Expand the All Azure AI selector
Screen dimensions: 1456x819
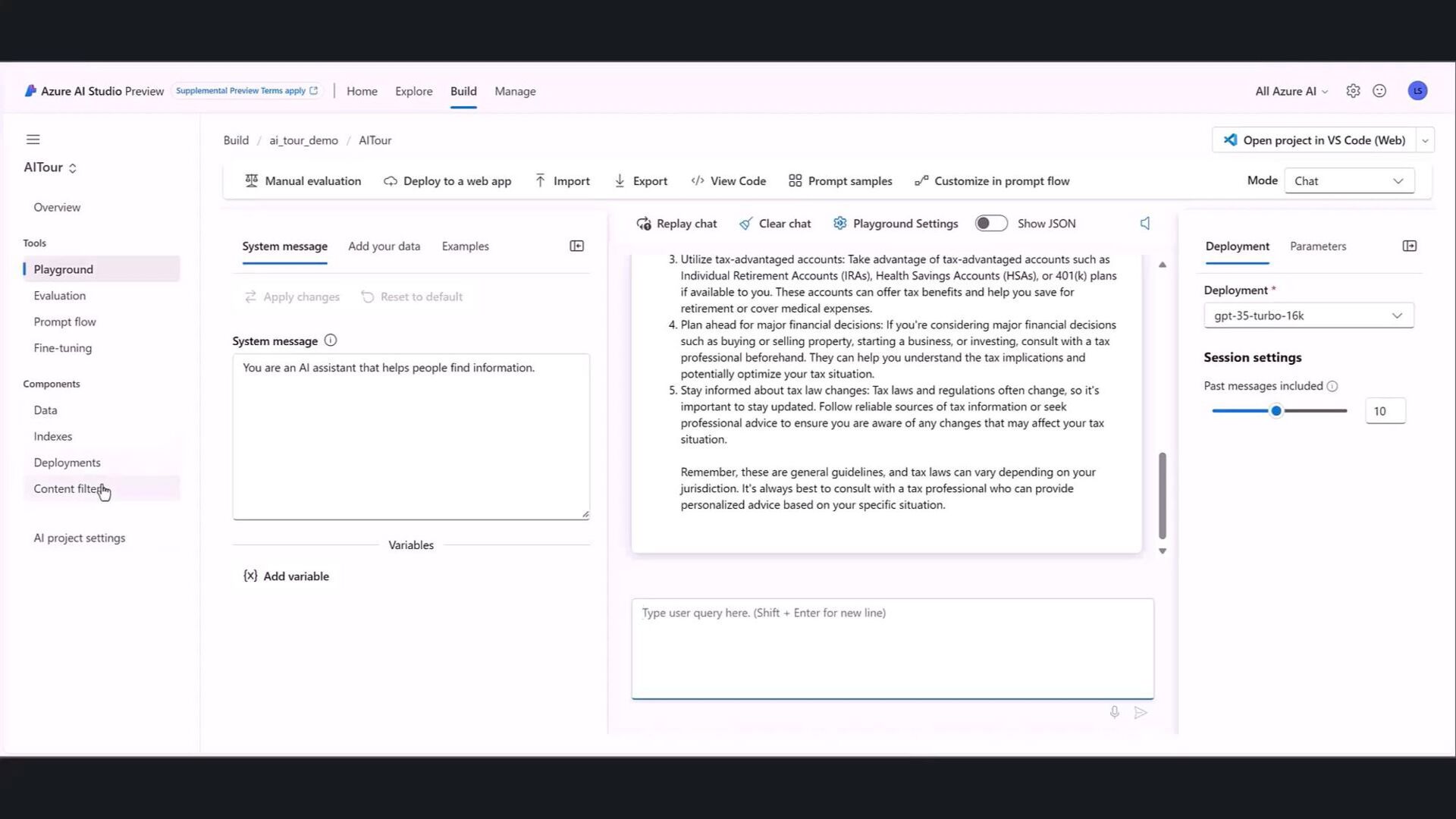tap(1291, 91)
